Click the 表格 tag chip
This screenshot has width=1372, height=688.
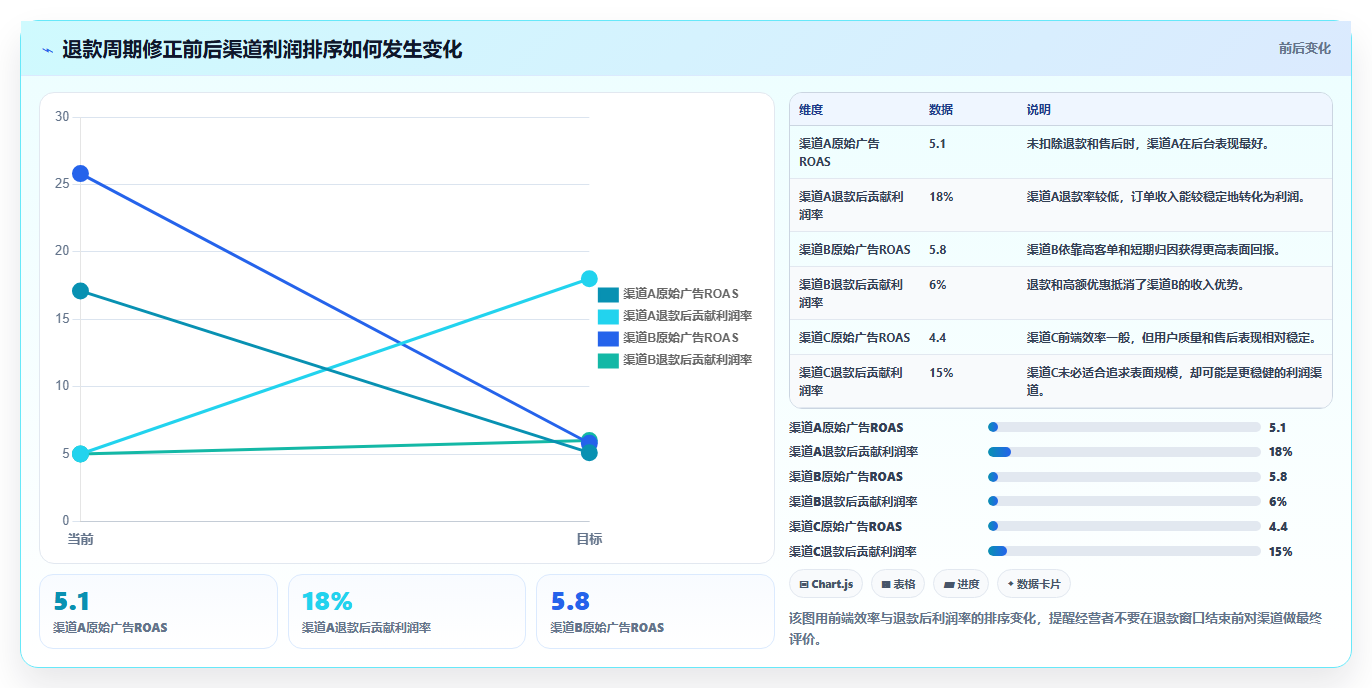coord(898,584)
